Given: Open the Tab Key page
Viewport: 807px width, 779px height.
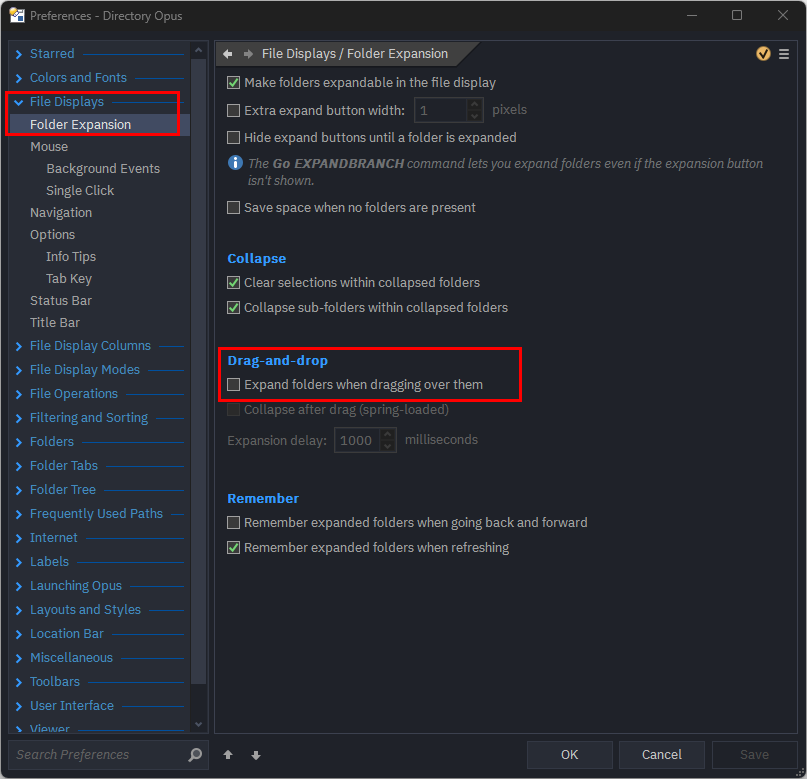Looking at the screenshot, I should click(x=69, y=279).
